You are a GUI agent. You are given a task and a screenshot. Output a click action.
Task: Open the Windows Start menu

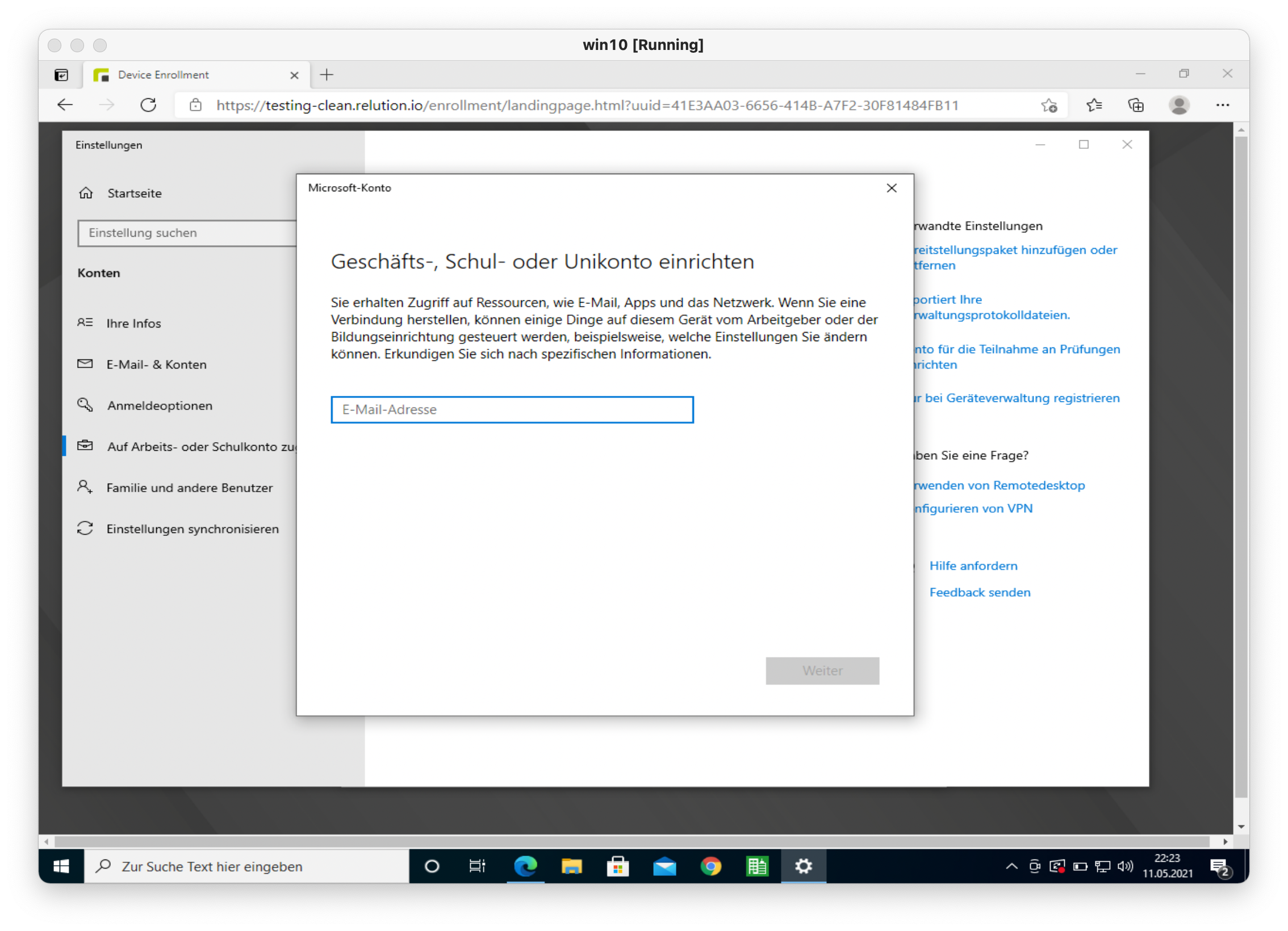[61, 866]
